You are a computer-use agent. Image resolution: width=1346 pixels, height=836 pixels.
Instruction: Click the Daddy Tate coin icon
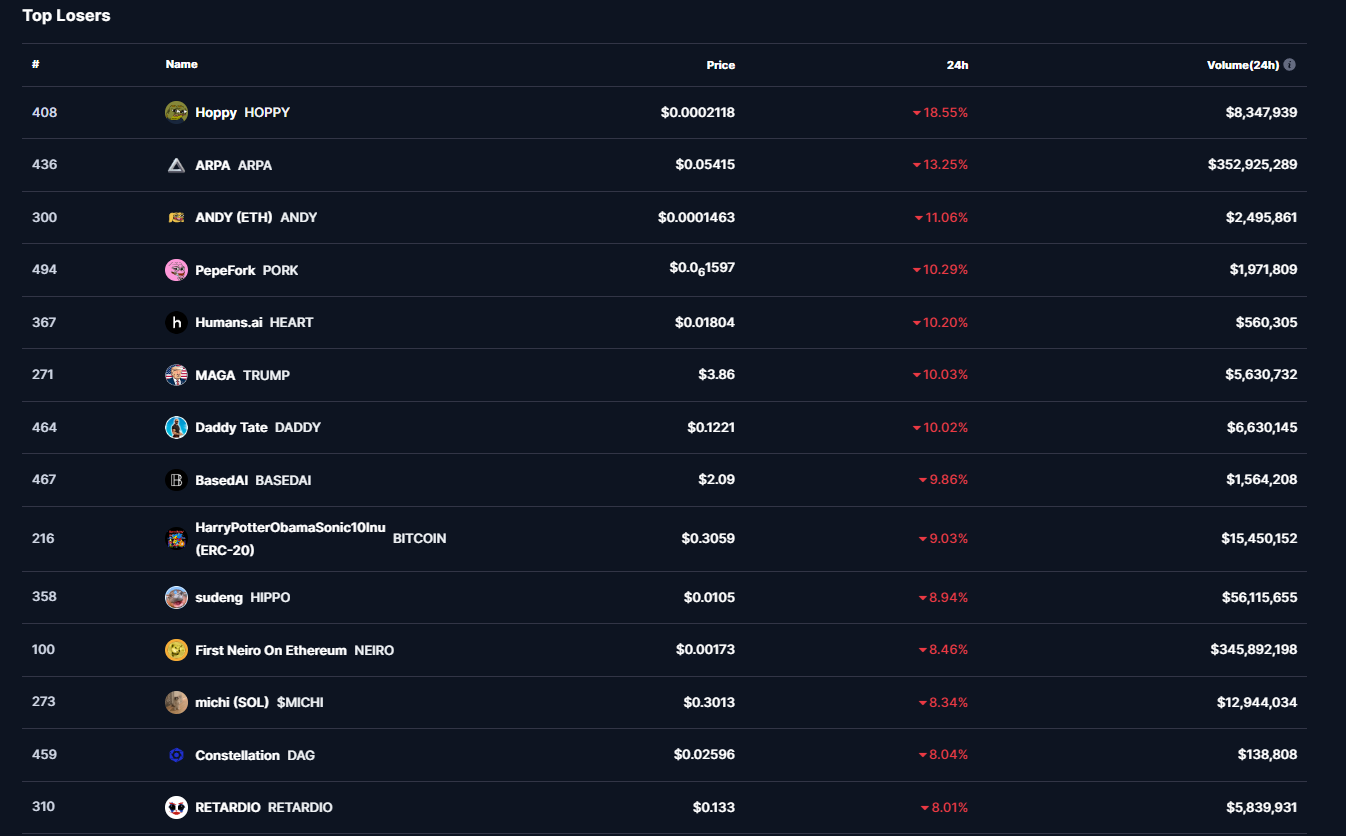176,427
